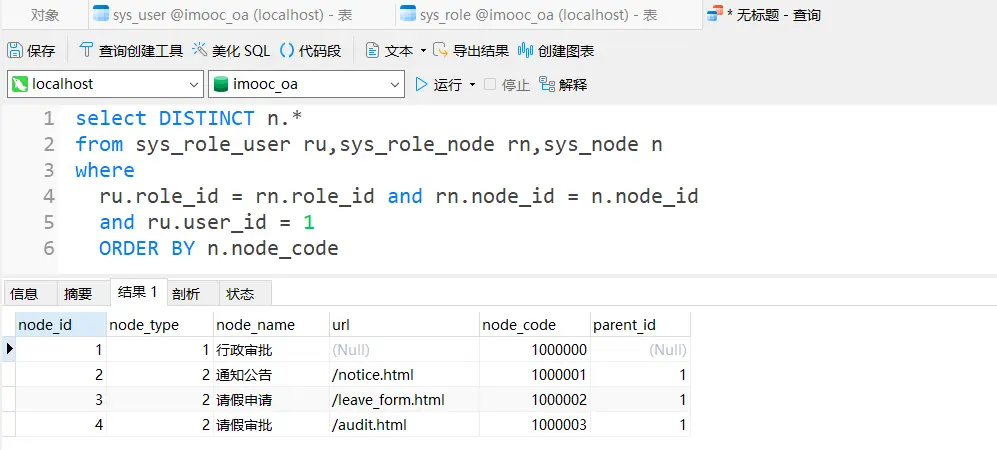Screen dimensions: 997x450
Task: Open the 状态 tab
Action: point(240,294)
